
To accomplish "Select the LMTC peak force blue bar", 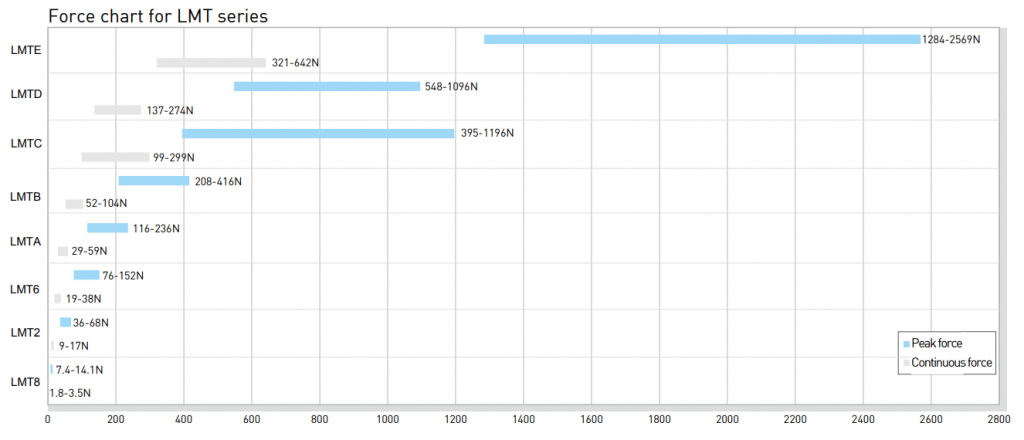I will click(x=318, y=133).
